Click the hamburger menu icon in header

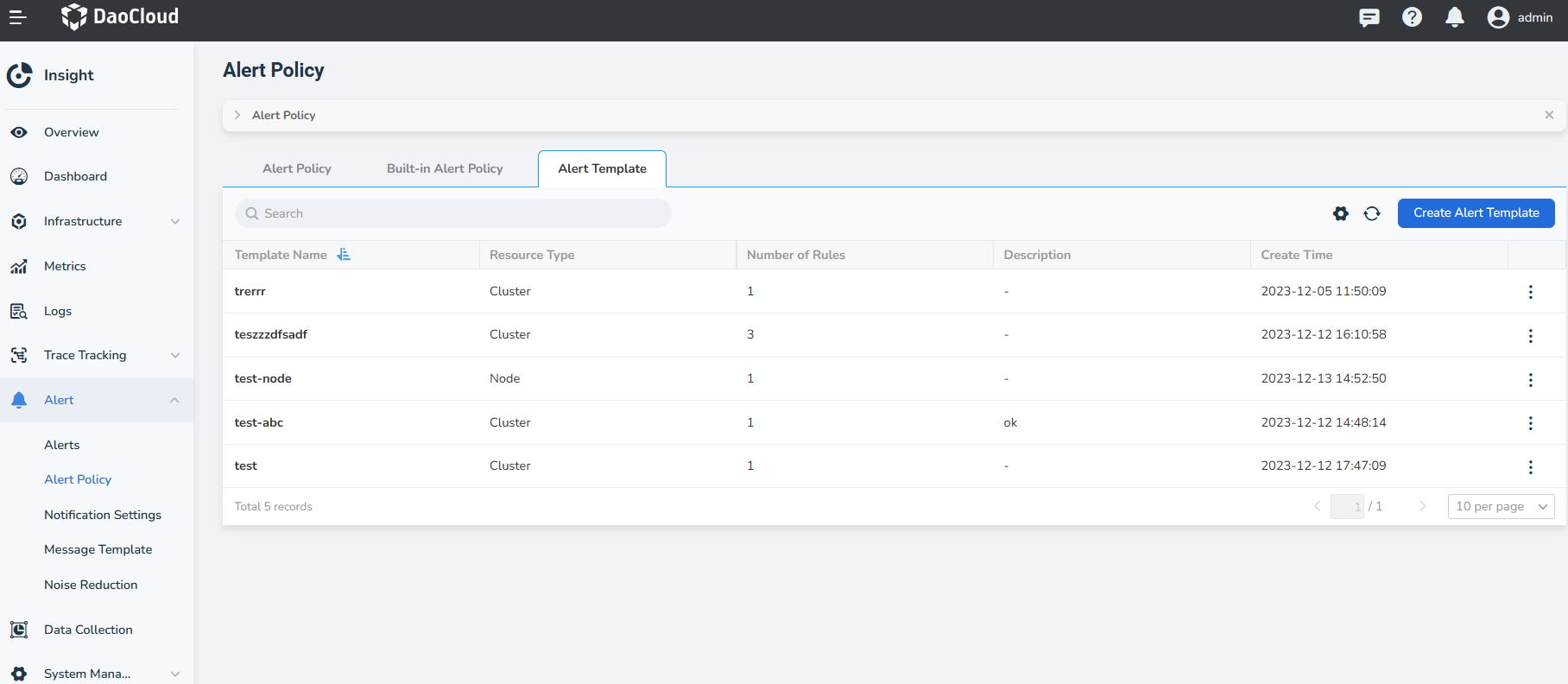pyautogui.click(x=18, y=17)
